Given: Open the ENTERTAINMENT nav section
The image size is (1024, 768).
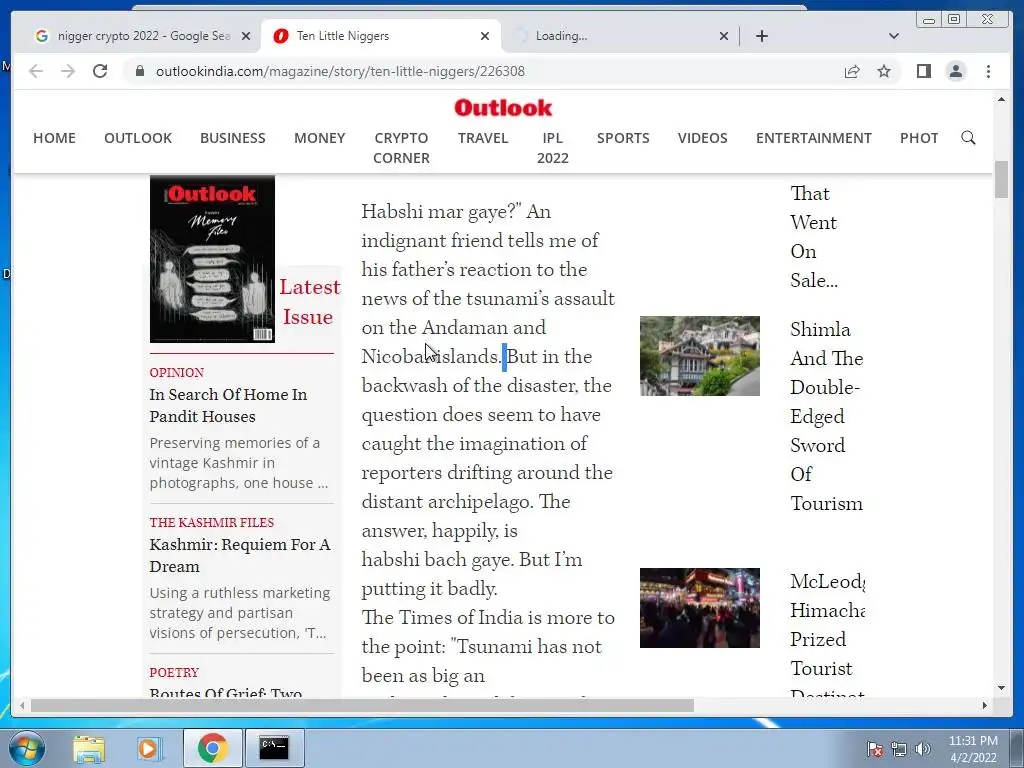Looking at the screenshot, I should (x=814, y=138).
